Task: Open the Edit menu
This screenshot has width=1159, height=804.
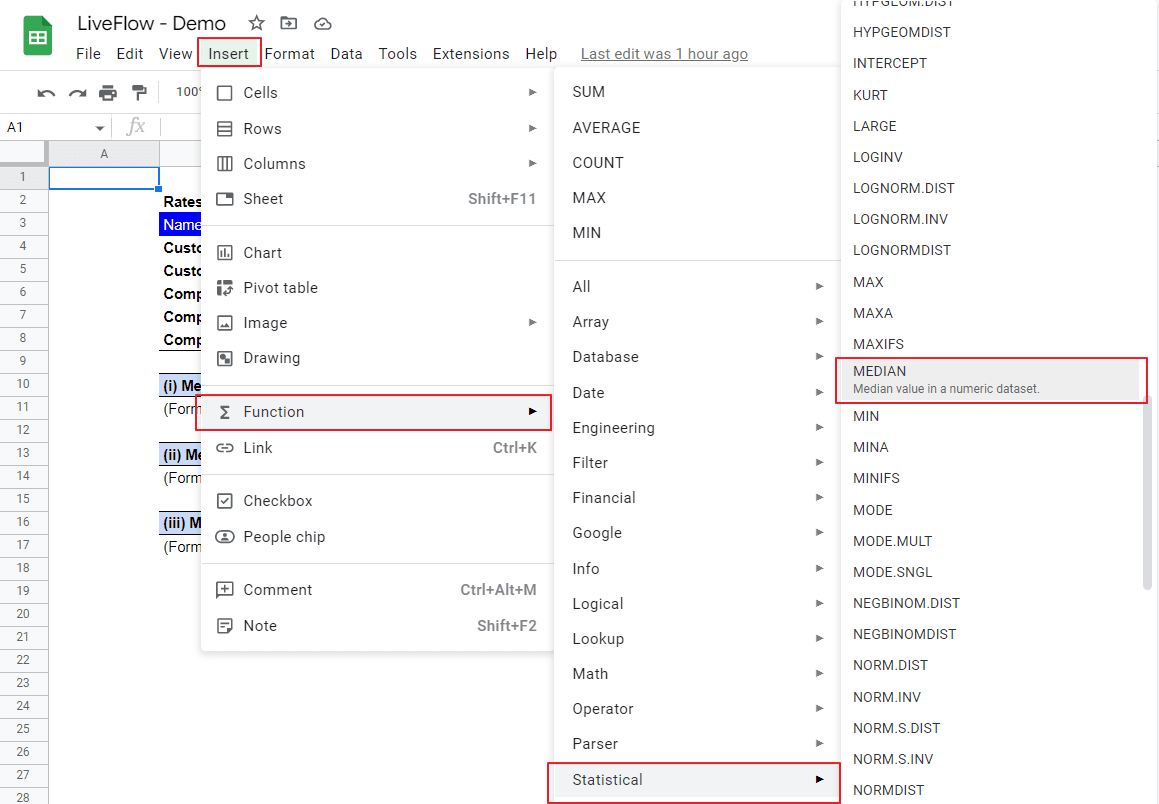Action: coord(129,54)
